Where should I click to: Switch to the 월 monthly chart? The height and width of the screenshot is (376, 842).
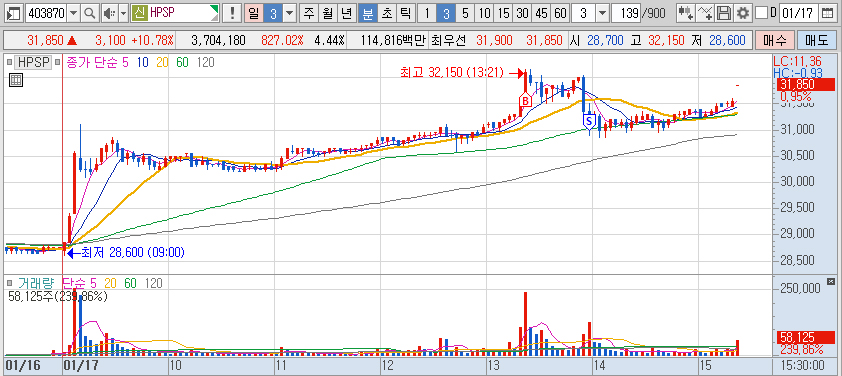coord(328,13)
